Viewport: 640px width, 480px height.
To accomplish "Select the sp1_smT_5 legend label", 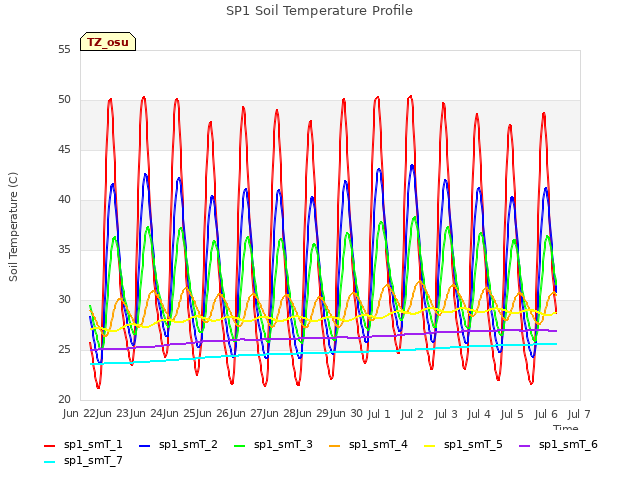I will pyautogui.click(x=473, y=444).
